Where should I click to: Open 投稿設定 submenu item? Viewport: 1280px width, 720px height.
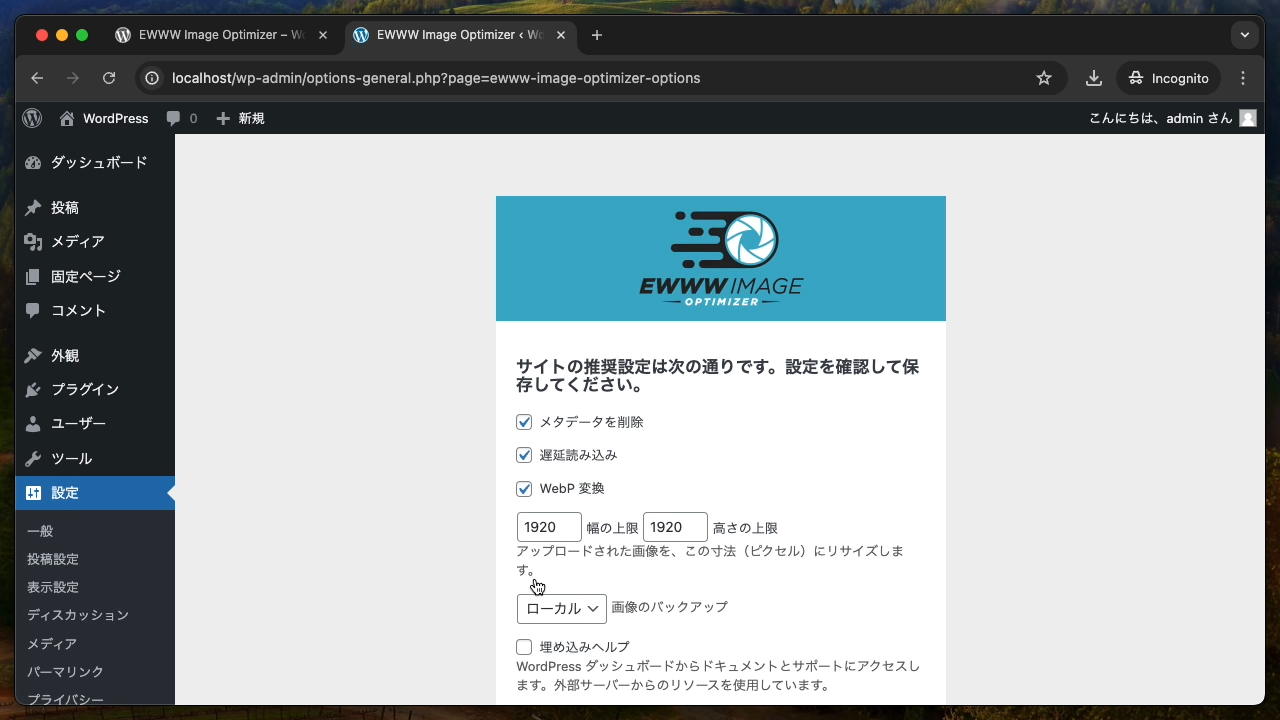(53, 559)
